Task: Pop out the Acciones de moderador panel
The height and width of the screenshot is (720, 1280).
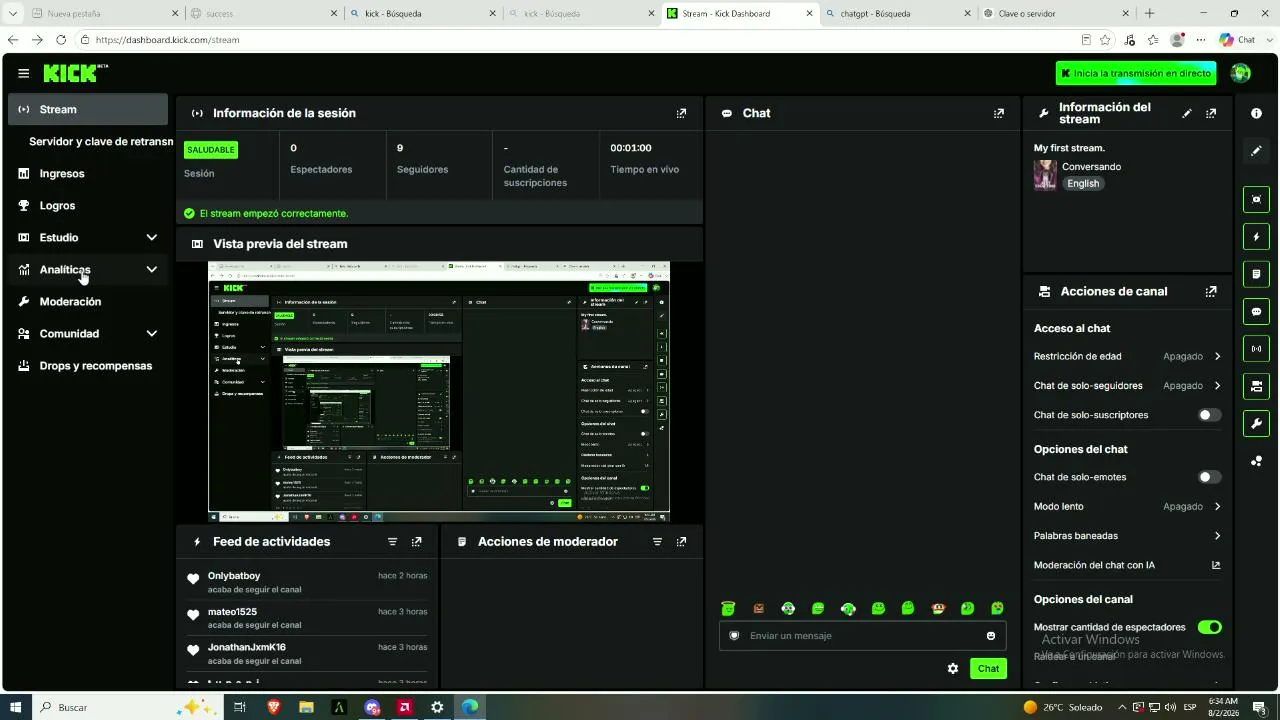Action: click(x=681, y=541)
